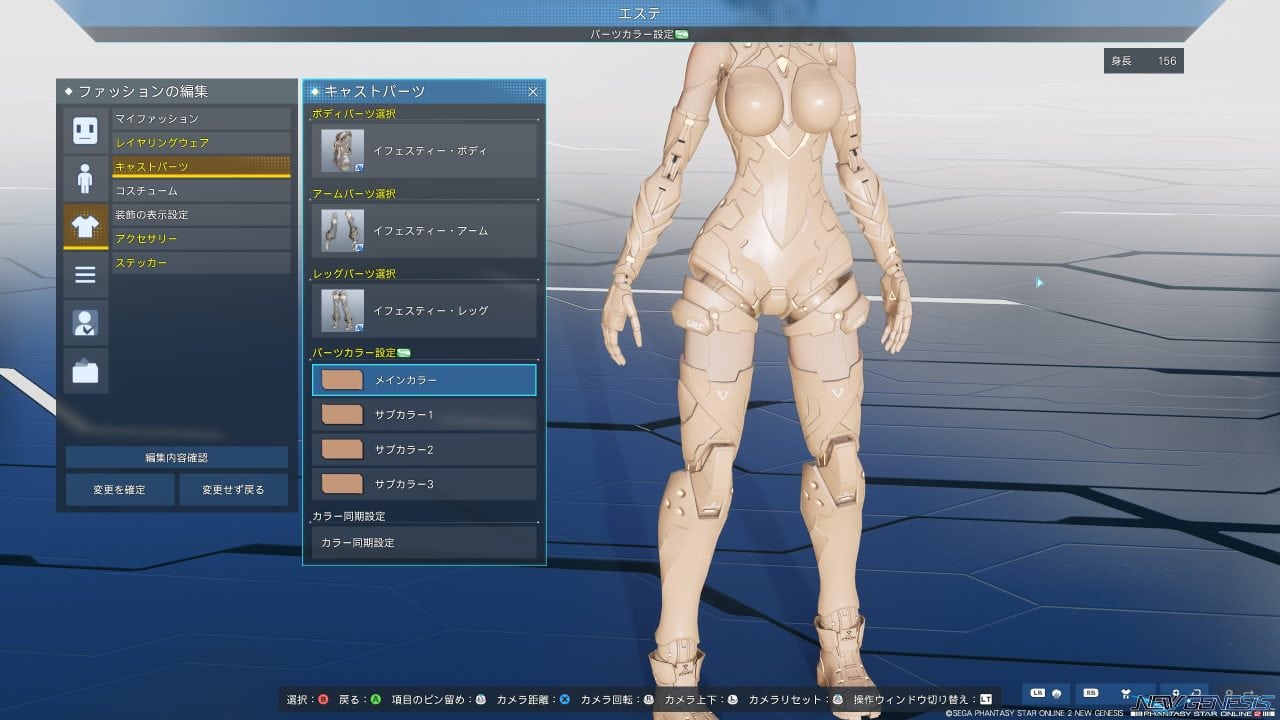Click the 項目のピン留め stick icon

(481, 699)
